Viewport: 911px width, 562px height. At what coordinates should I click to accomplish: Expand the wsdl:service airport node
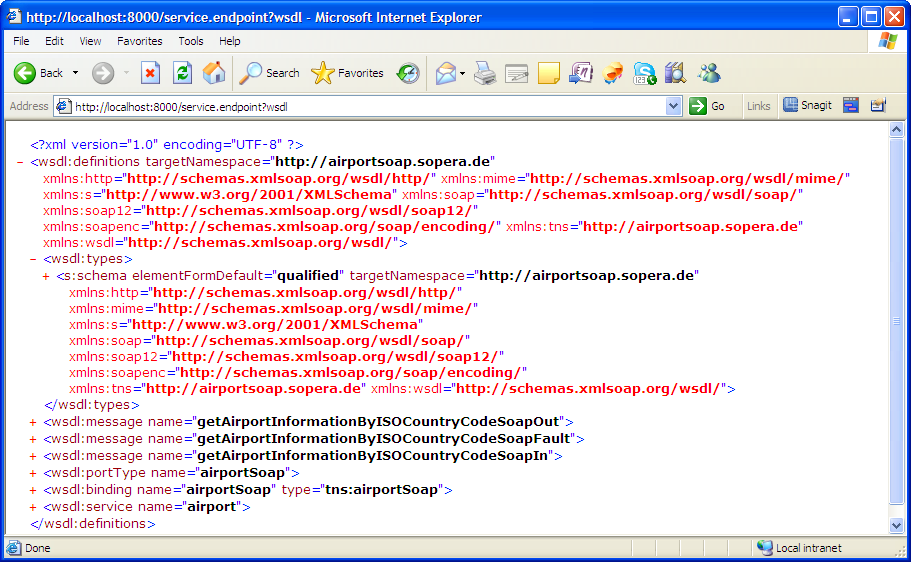(x=34, y=507)
